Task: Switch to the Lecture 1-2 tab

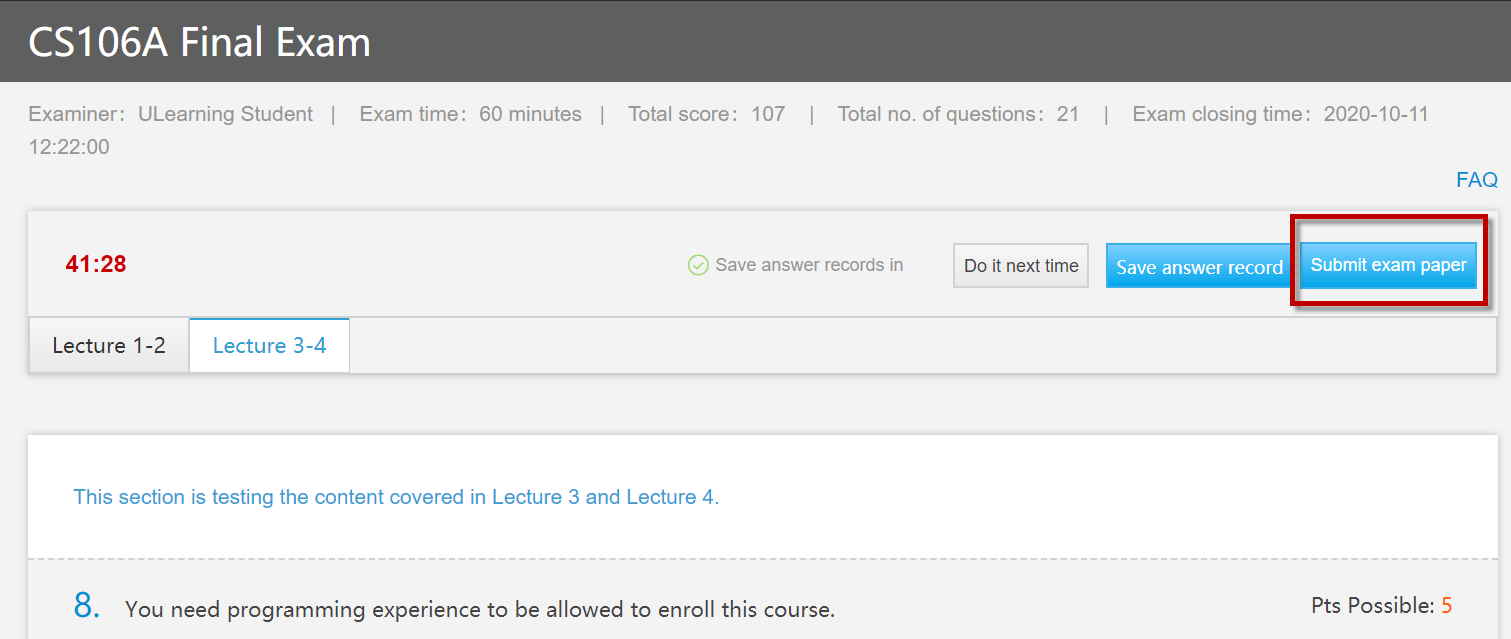Action: [x=109, y=346]
